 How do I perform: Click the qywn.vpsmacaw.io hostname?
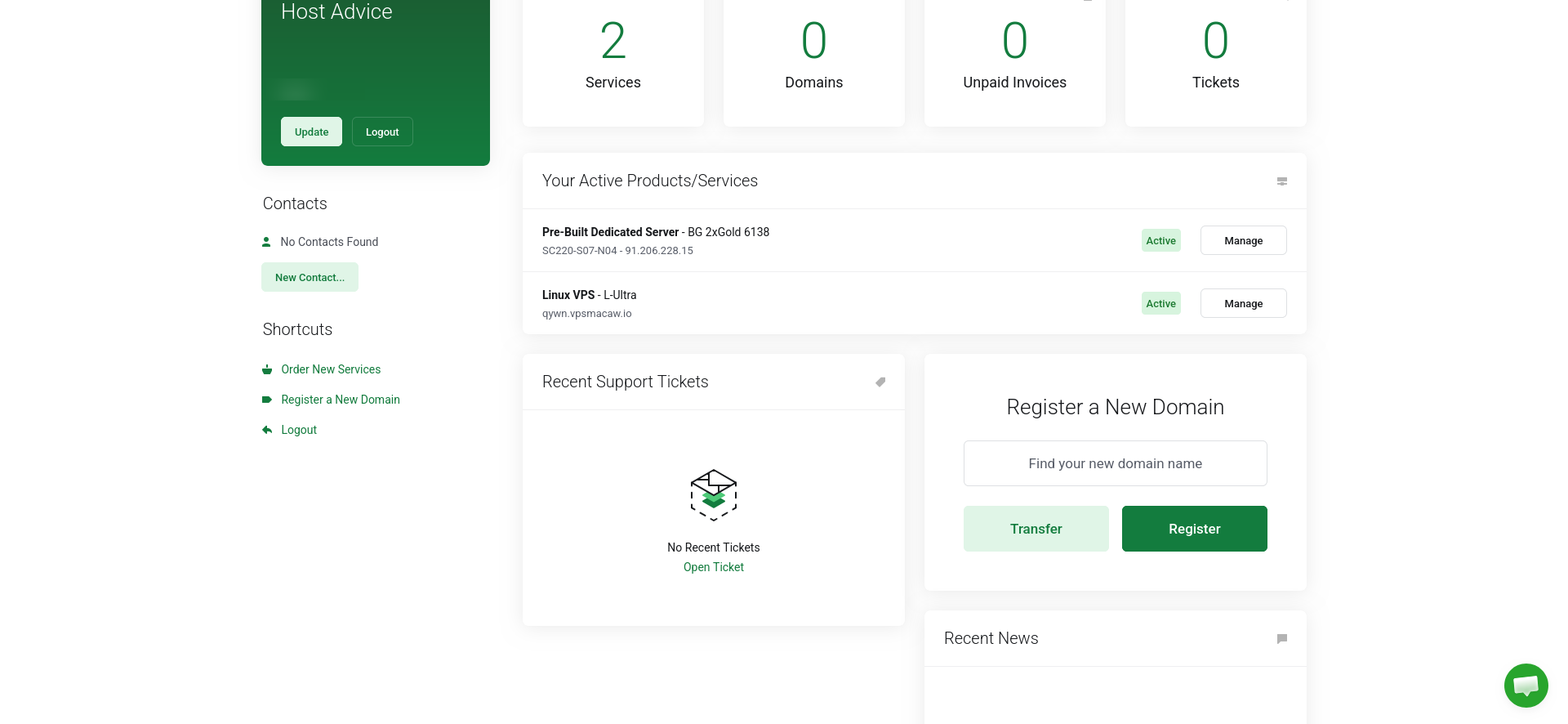(586, 314)
